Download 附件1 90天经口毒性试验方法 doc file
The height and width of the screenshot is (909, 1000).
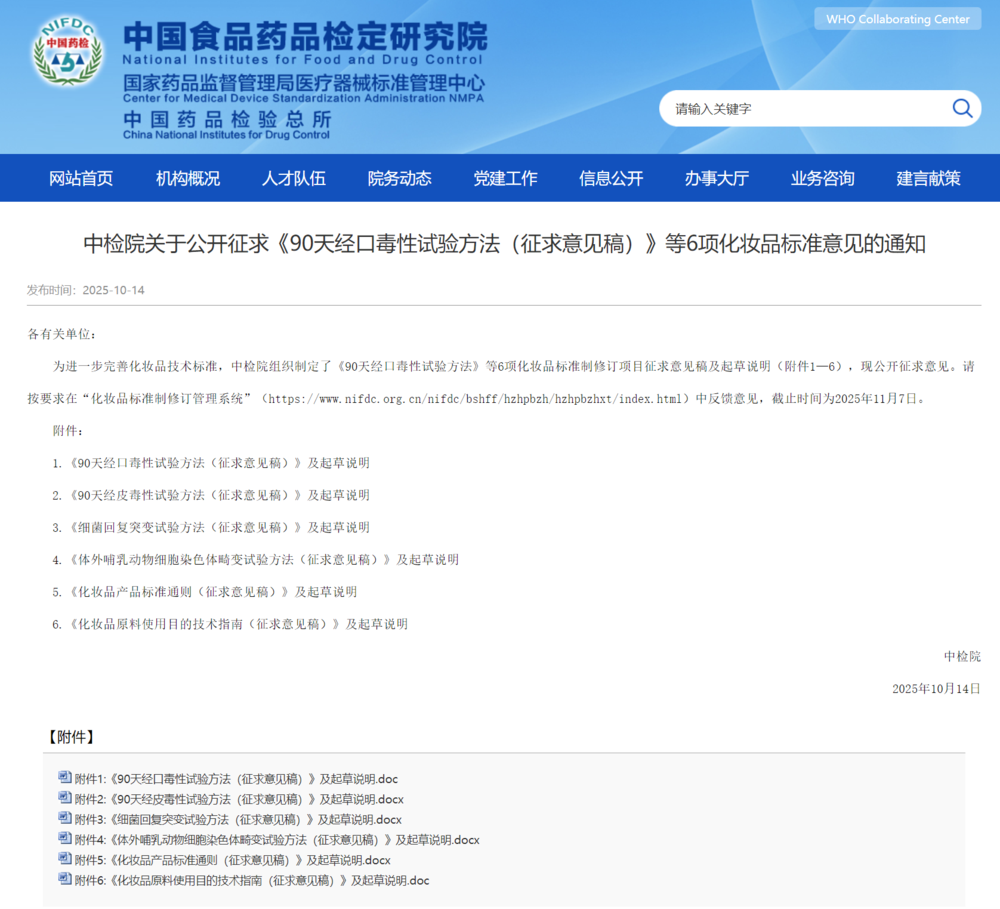click(236, 779)
